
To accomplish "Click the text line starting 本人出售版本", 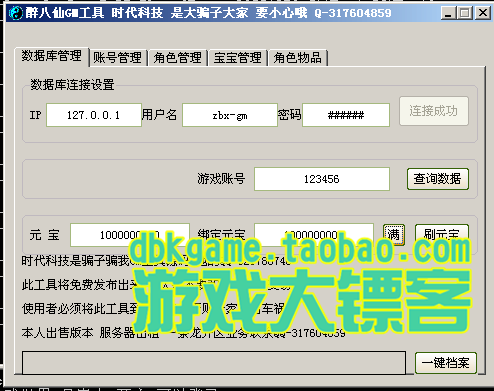I will click(x=183, y=332).
